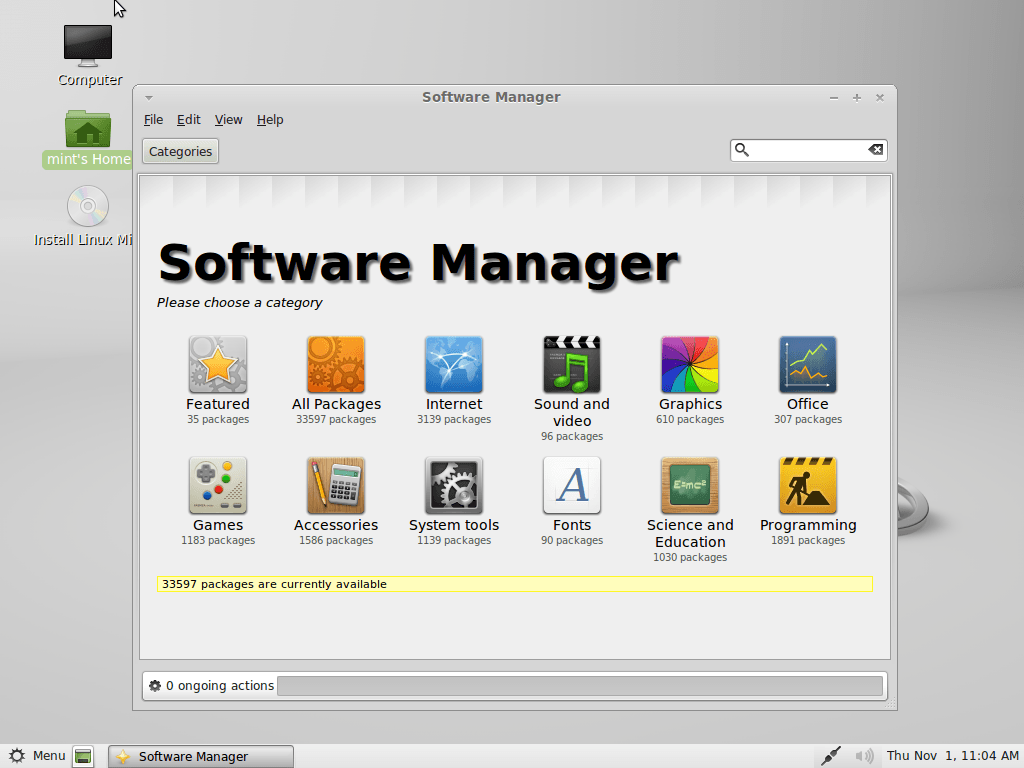Open the window menu arrow in title bar

tap(149, 98)
